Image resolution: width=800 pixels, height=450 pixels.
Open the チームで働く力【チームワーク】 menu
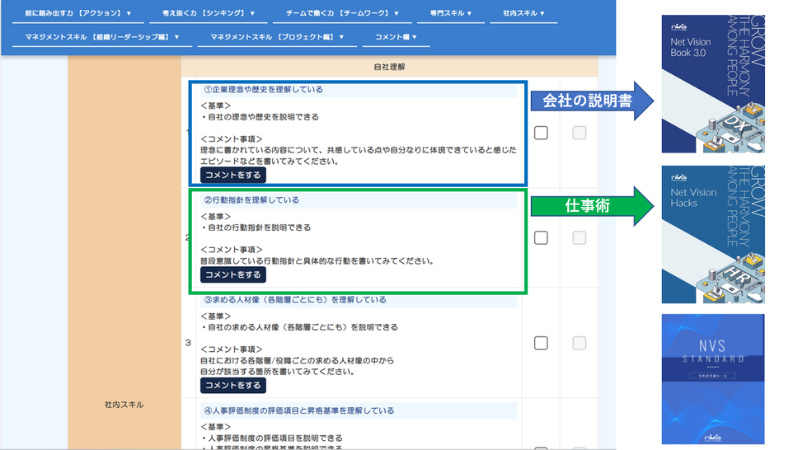pyautogui.click(x=342, y=13)
